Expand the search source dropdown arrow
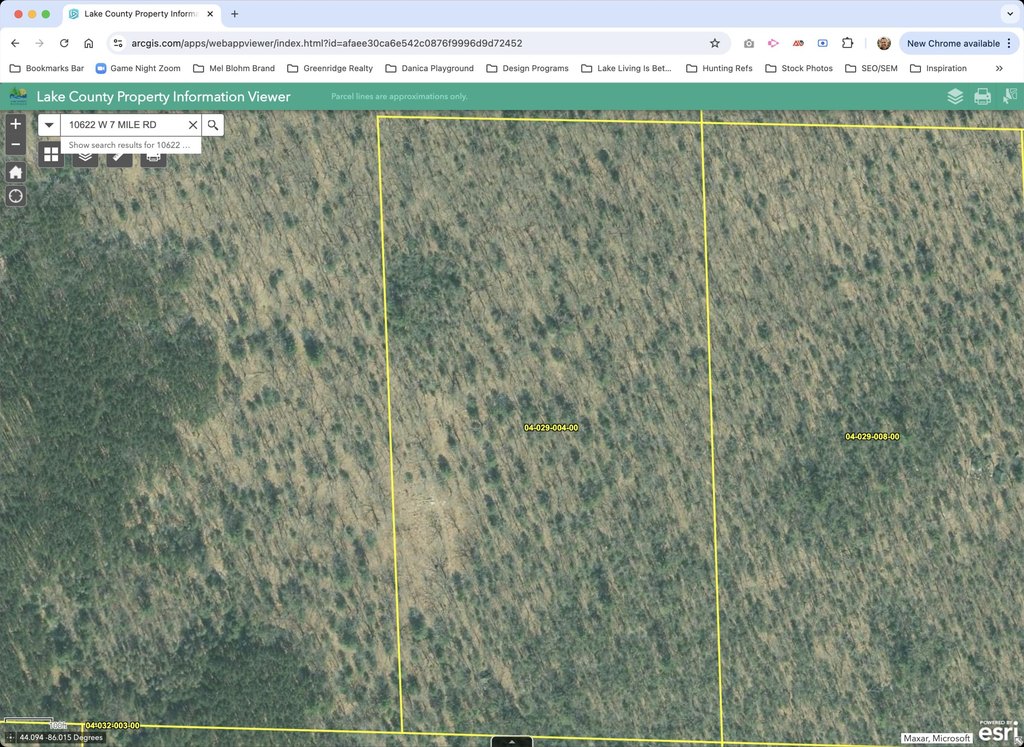1024x747 pixels. click(x=49, y=125)
